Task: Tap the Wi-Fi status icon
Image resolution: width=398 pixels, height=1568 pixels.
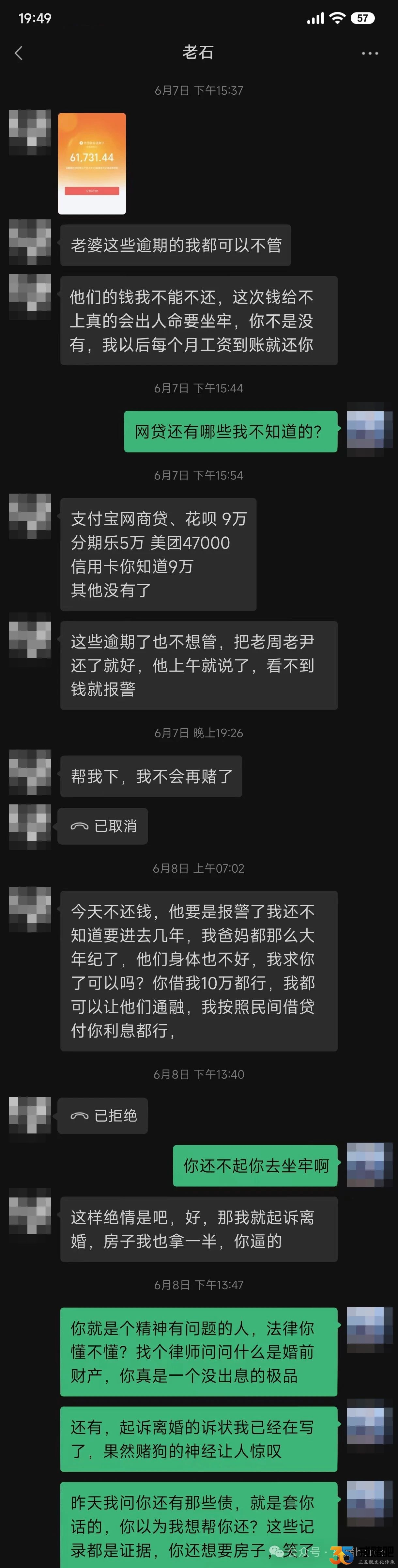Action: coord(337,18)
